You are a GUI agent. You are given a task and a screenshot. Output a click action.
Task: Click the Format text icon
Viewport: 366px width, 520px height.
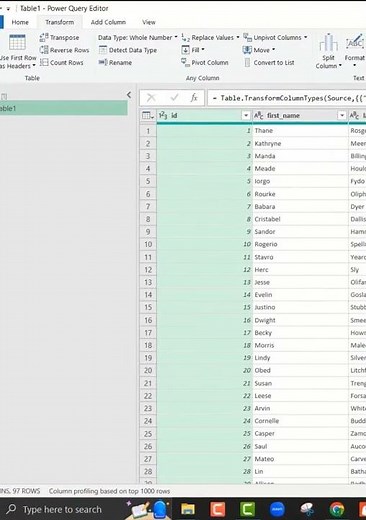point(355,43)
